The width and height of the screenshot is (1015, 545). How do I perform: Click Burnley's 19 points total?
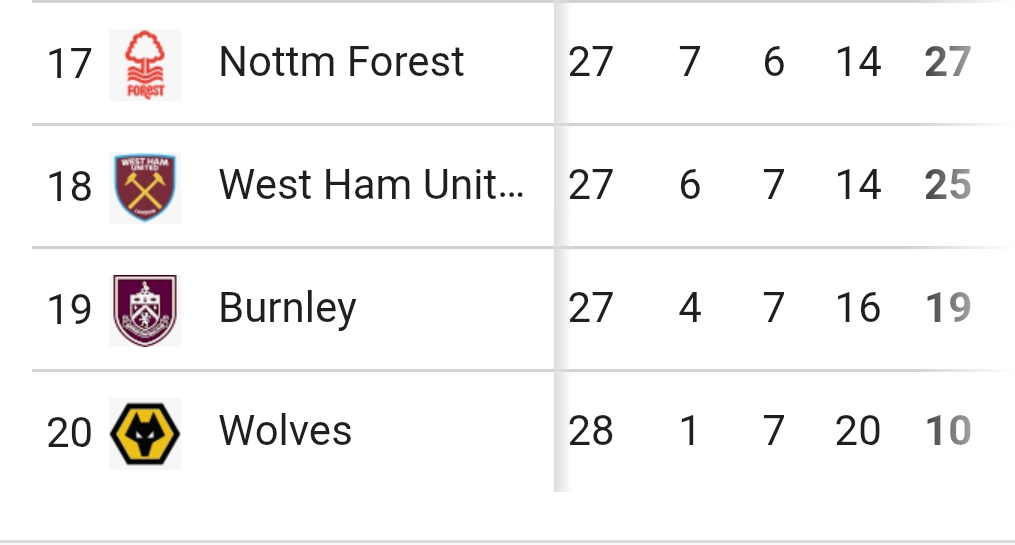click(x=947, y=308)
